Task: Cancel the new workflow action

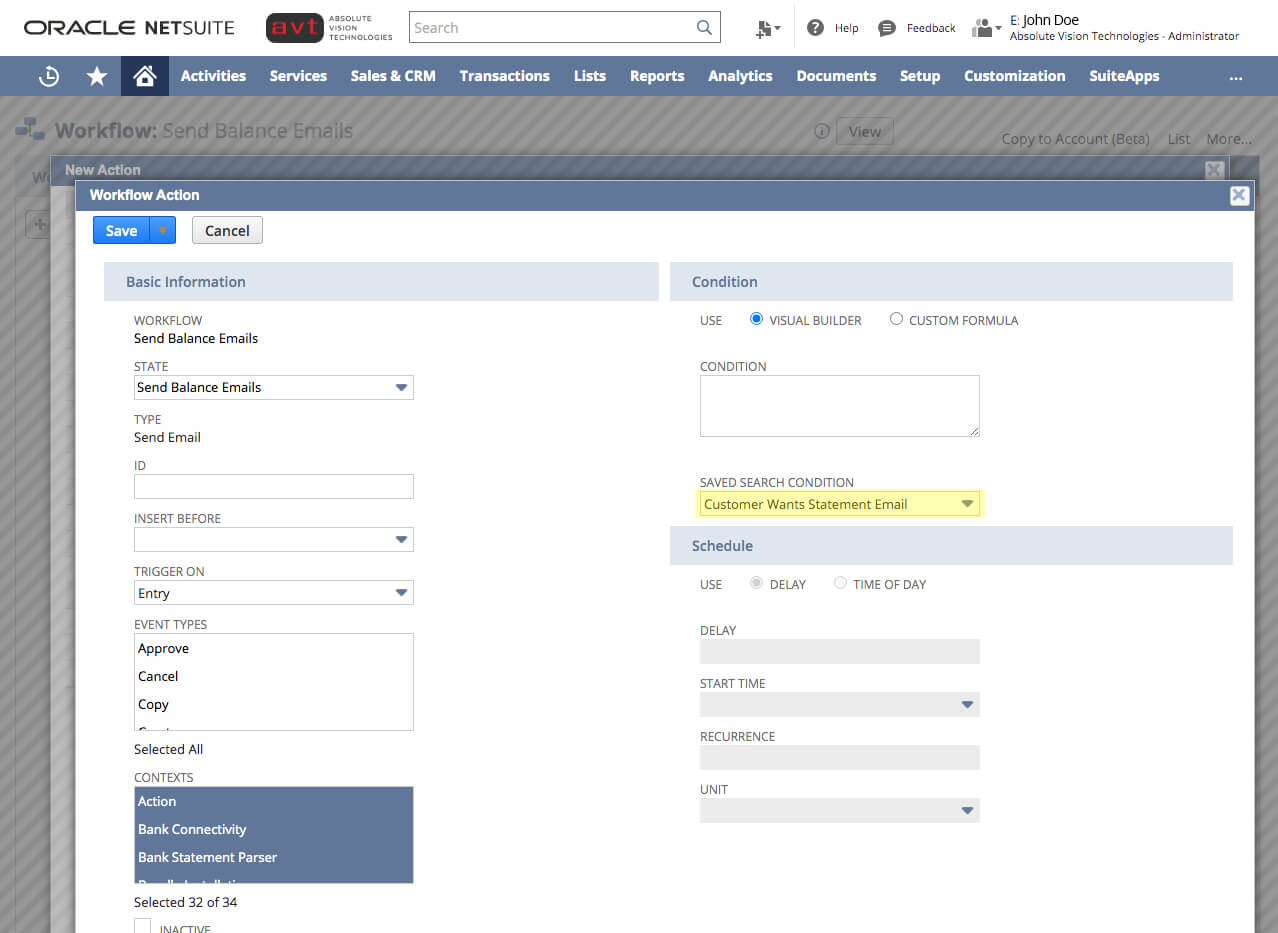Action: (226, 230)
